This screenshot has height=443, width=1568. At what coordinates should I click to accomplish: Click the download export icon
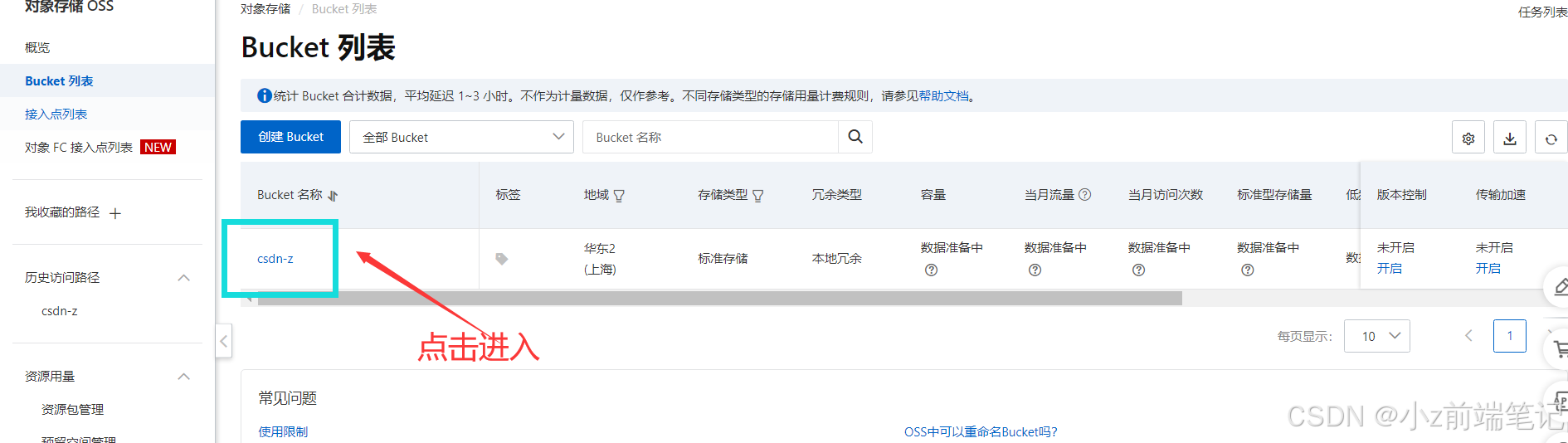coord(1510,139)
